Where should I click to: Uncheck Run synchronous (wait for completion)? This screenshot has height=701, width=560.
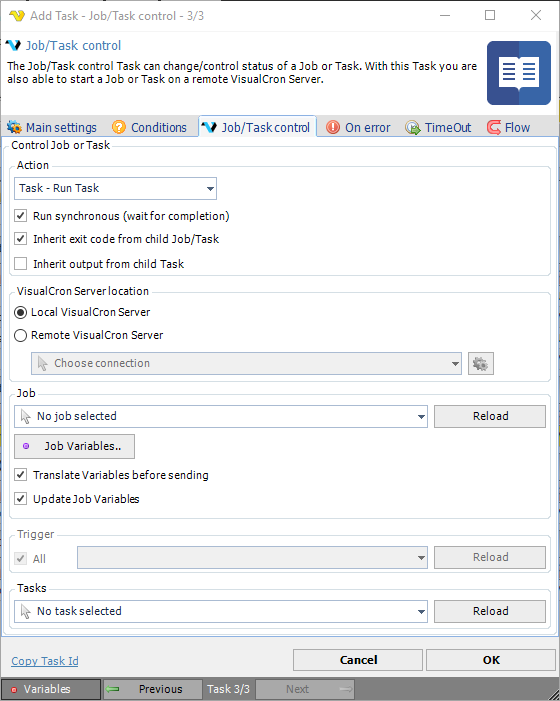pyautogui.click(x=21, y=216)
